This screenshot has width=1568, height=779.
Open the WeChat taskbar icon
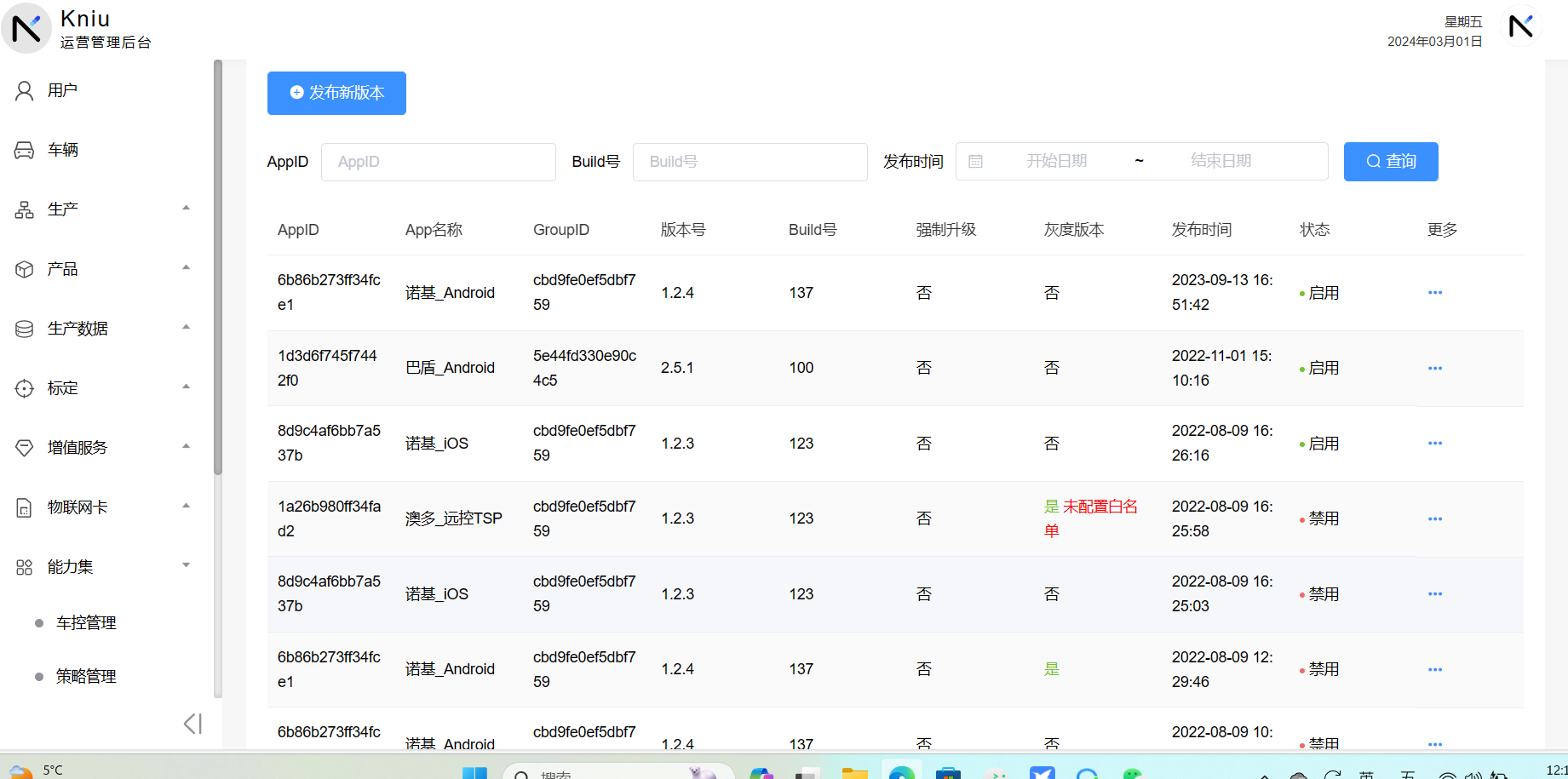pyautogui.click(x=1132, y=773)
